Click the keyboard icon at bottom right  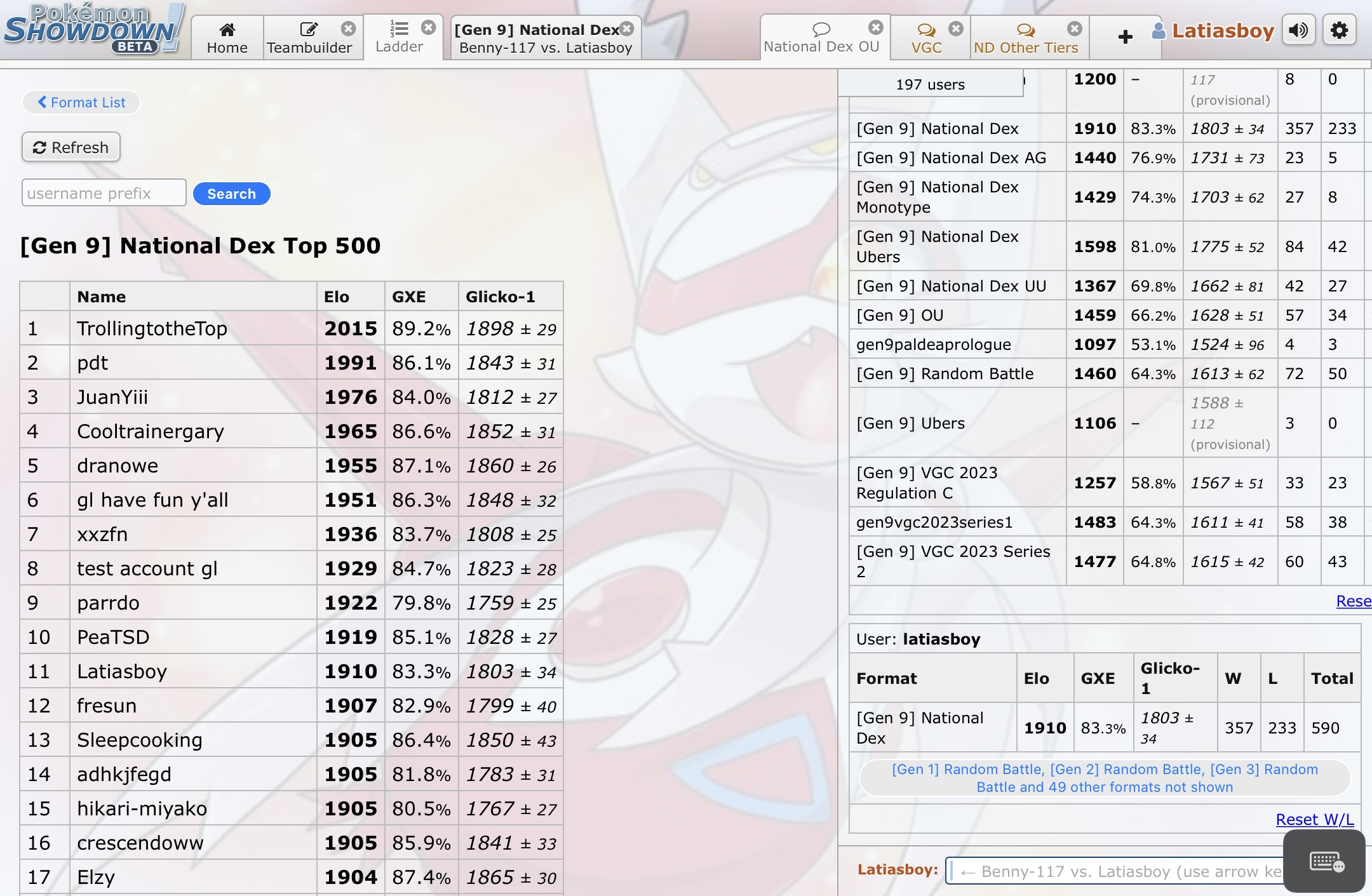1326,862
